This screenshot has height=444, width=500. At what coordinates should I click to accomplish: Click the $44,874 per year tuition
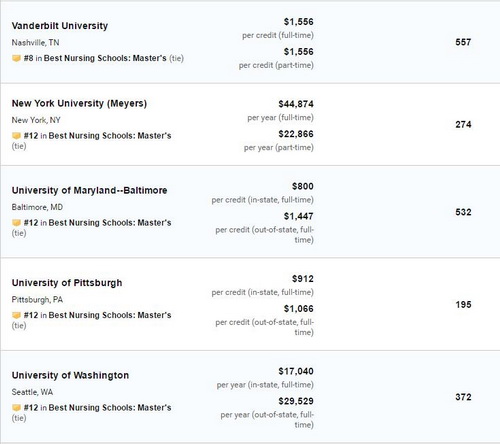pos(296,104)
